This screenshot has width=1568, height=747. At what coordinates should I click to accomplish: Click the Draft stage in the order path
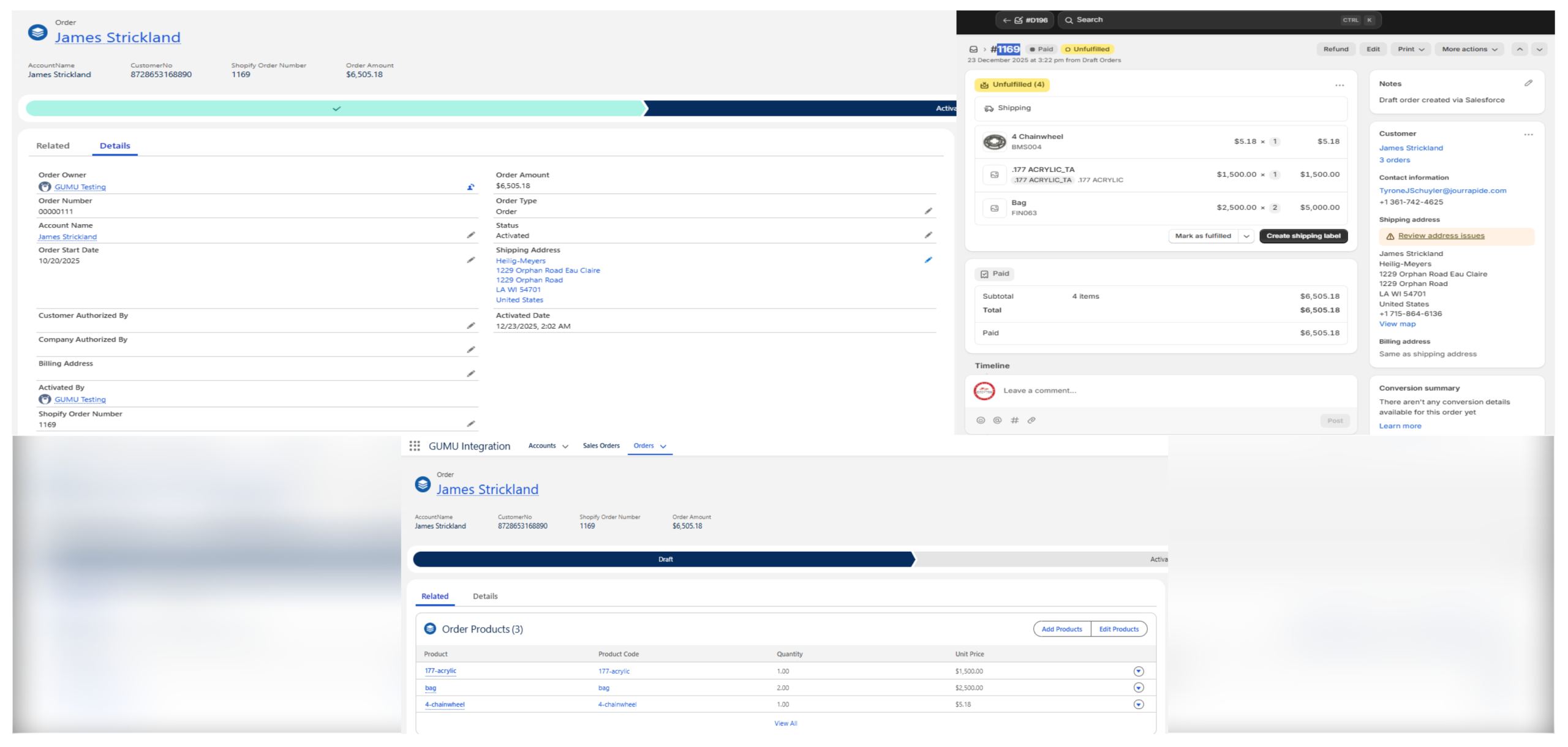click(x=665, y=560)
